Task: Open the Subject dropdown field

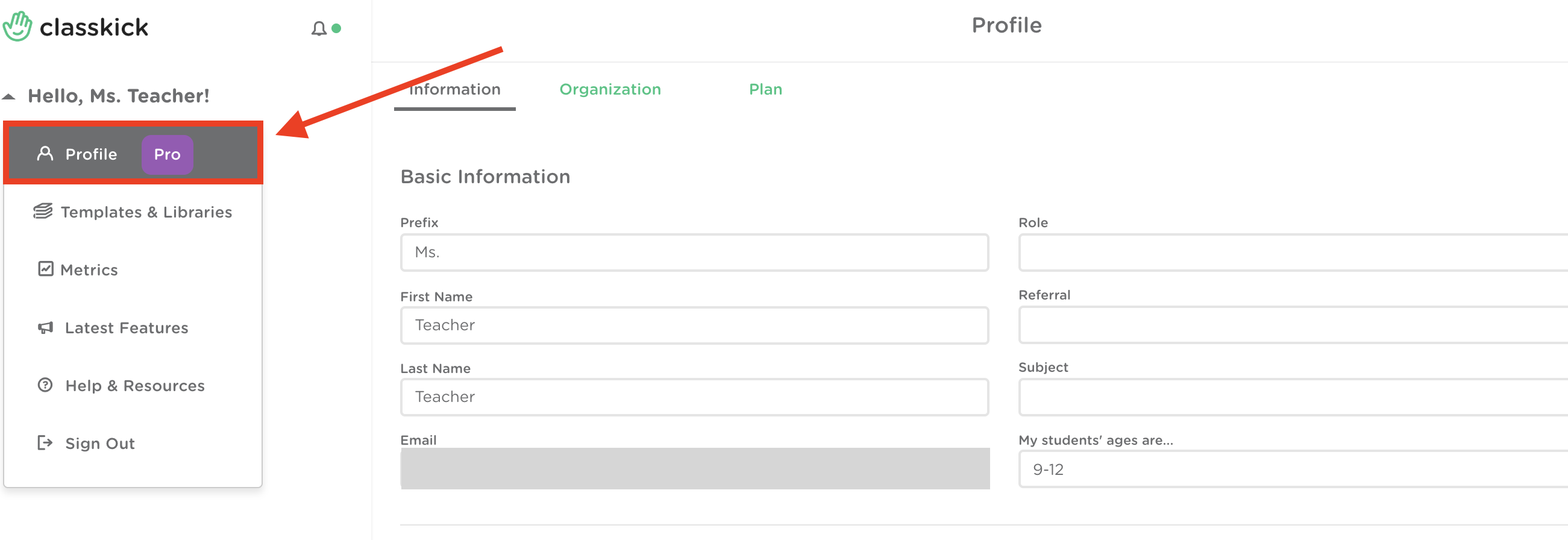Action: coord(1290,397)
